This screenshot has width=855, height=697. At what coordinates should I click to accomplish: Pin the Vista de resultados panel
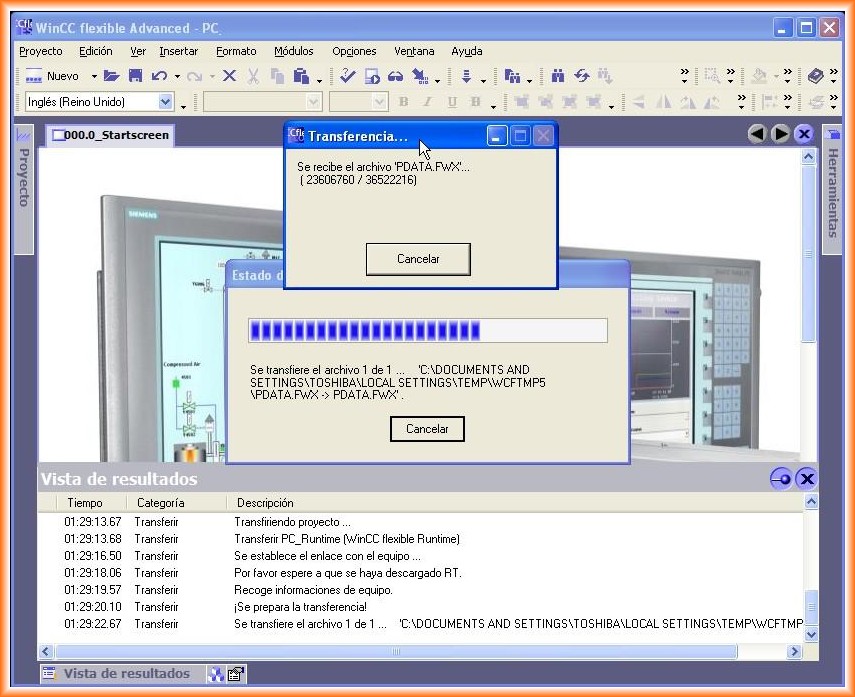pos(781,479)
